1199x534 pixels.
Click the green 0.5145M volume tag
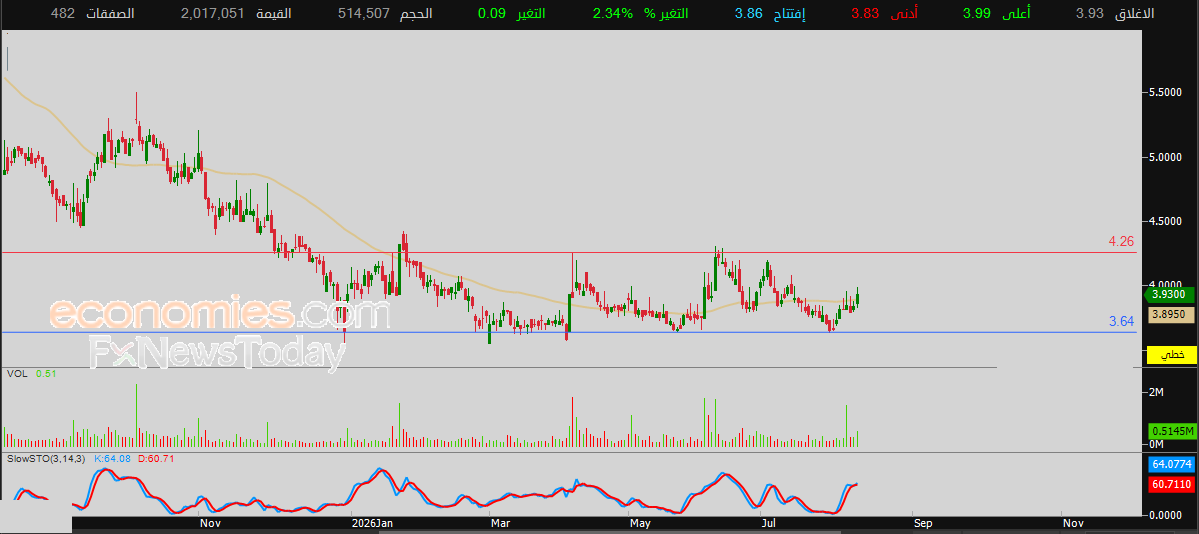(x=1171, y=431)
